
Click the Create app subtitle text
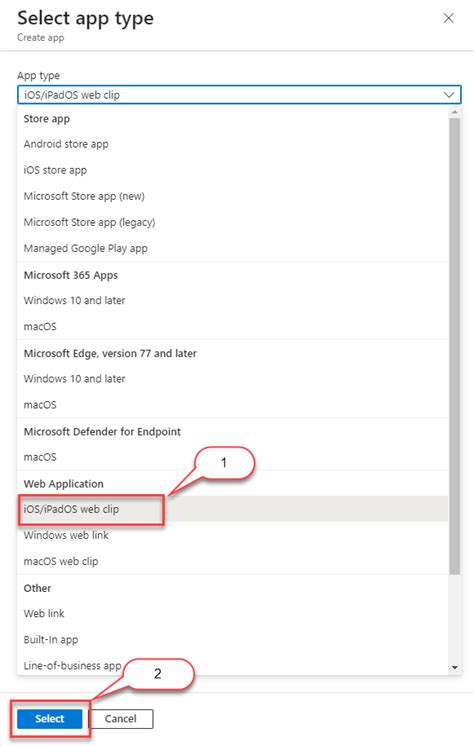(40, 38)
